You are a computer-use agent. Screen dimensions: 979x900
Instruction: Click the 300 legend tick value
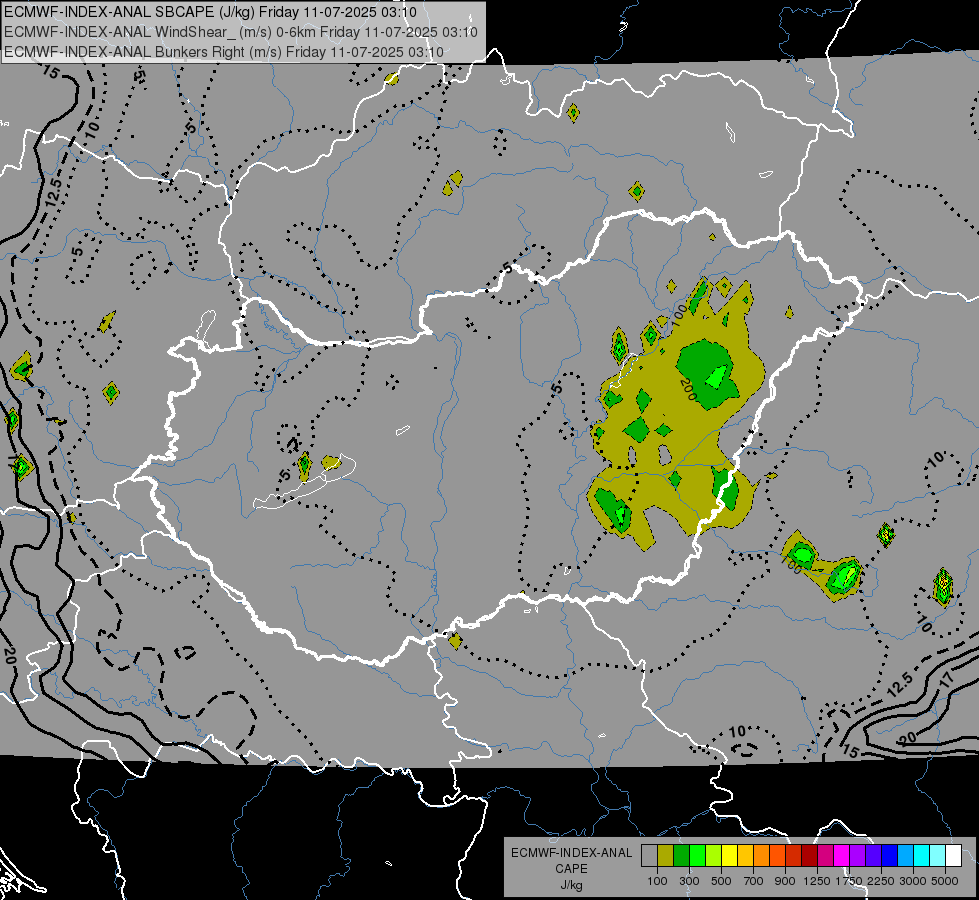pos(689,881)
